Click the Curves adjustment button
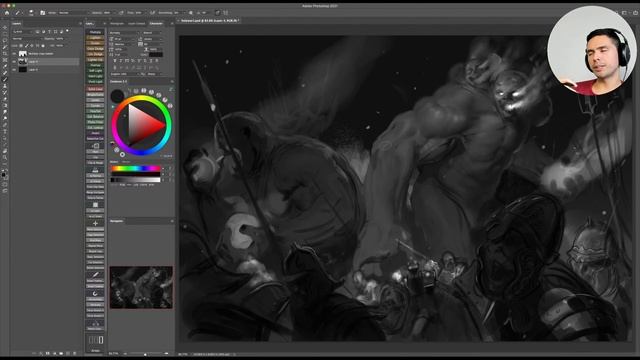The height and width of the screenshot is (360, 640). 95,105
